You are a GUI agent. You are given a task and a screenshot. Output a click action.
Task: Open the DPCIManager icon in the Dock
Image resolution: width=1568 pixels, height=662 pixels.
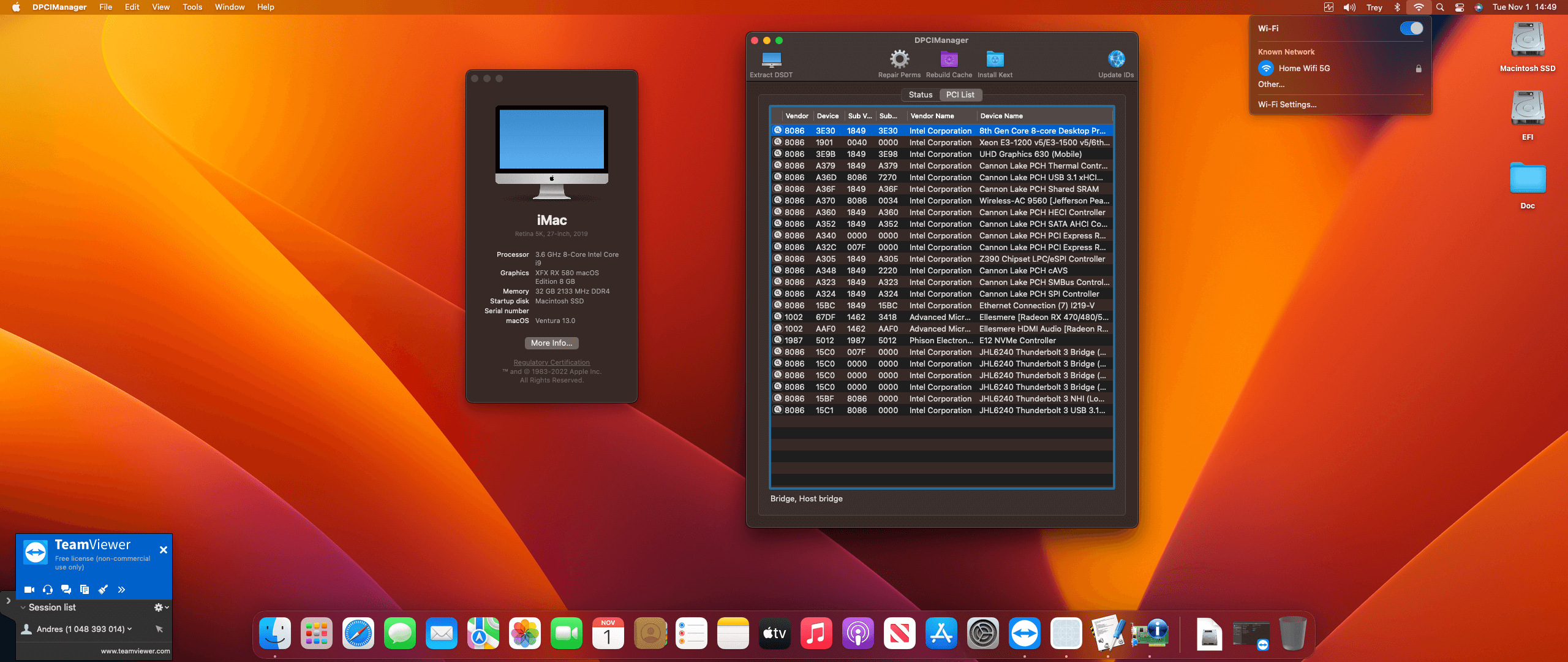(1150, 633)
